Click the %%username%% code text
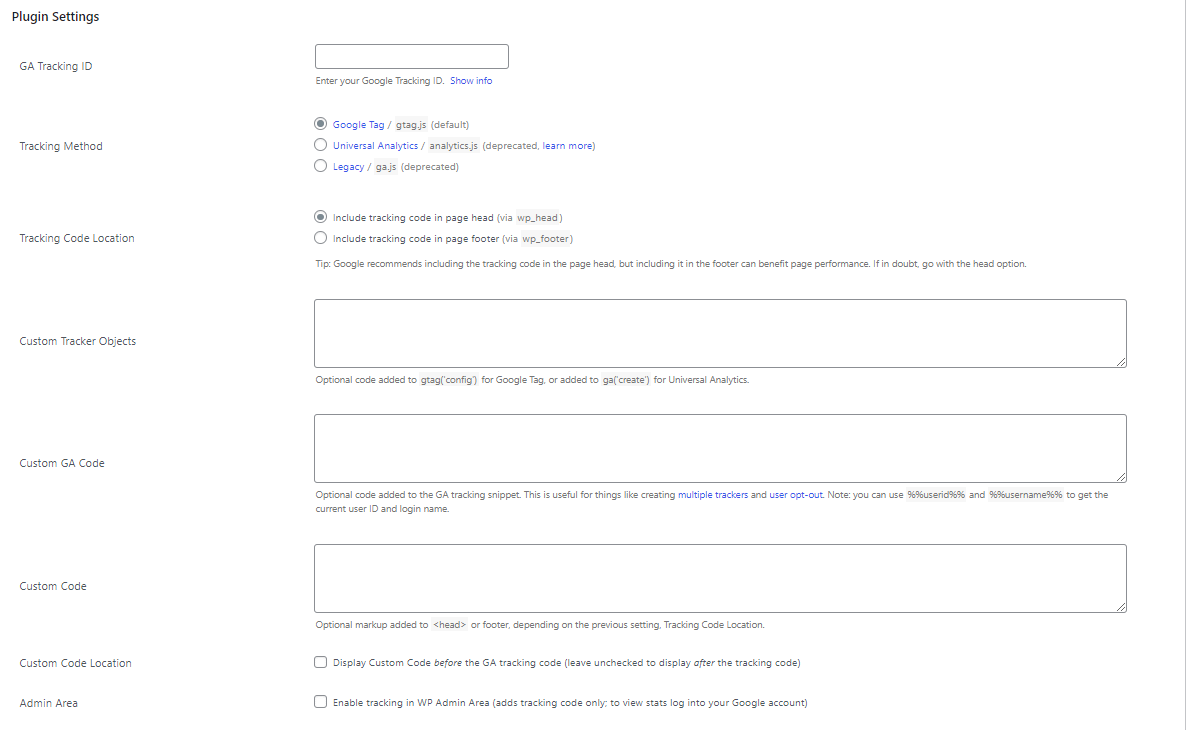The image size is (1186, 730). [x=1026, y=495]
